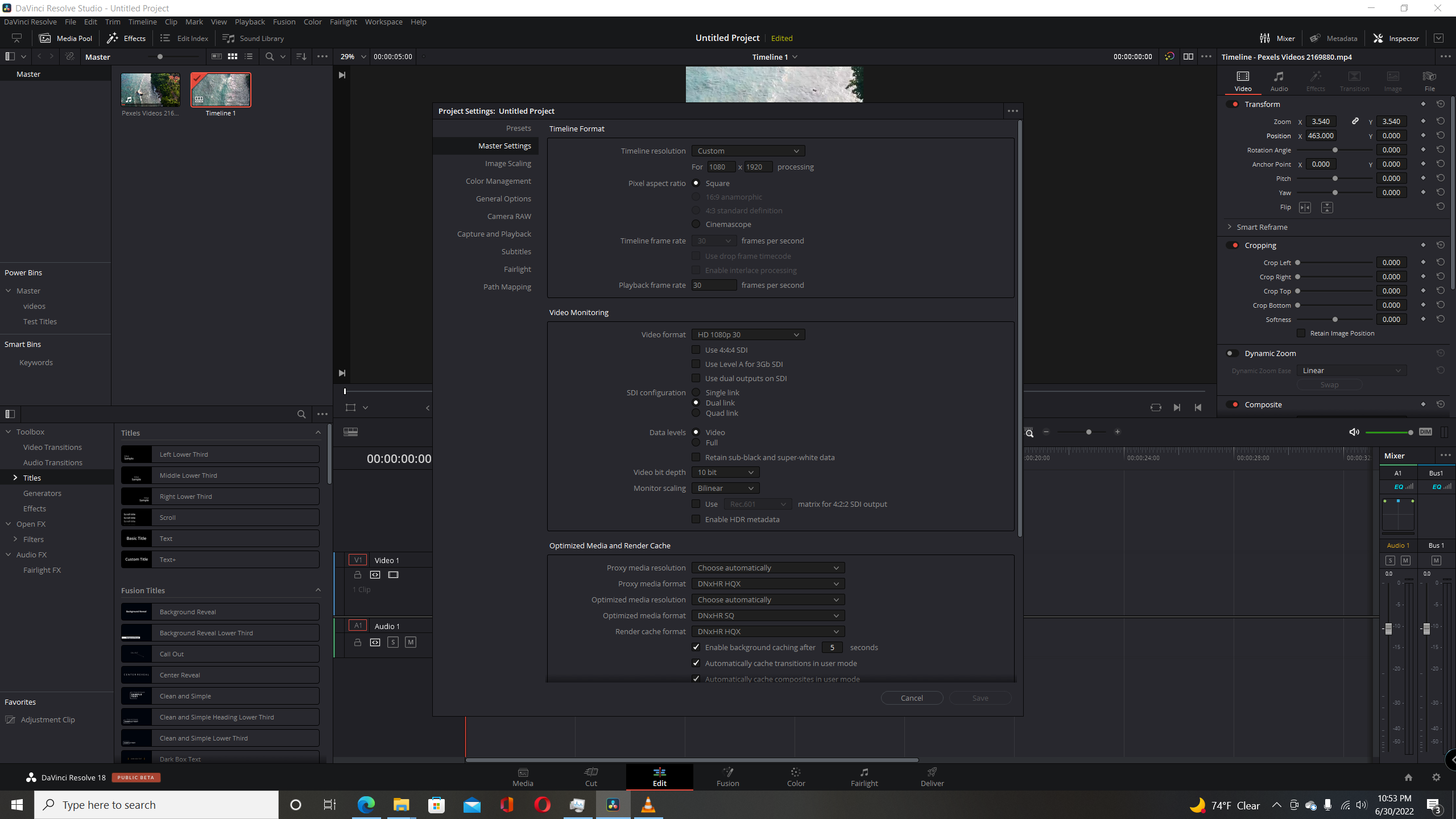1456x819 pixels.
Task: Select Quad link SDI configuration
Action: click(696, 413)
